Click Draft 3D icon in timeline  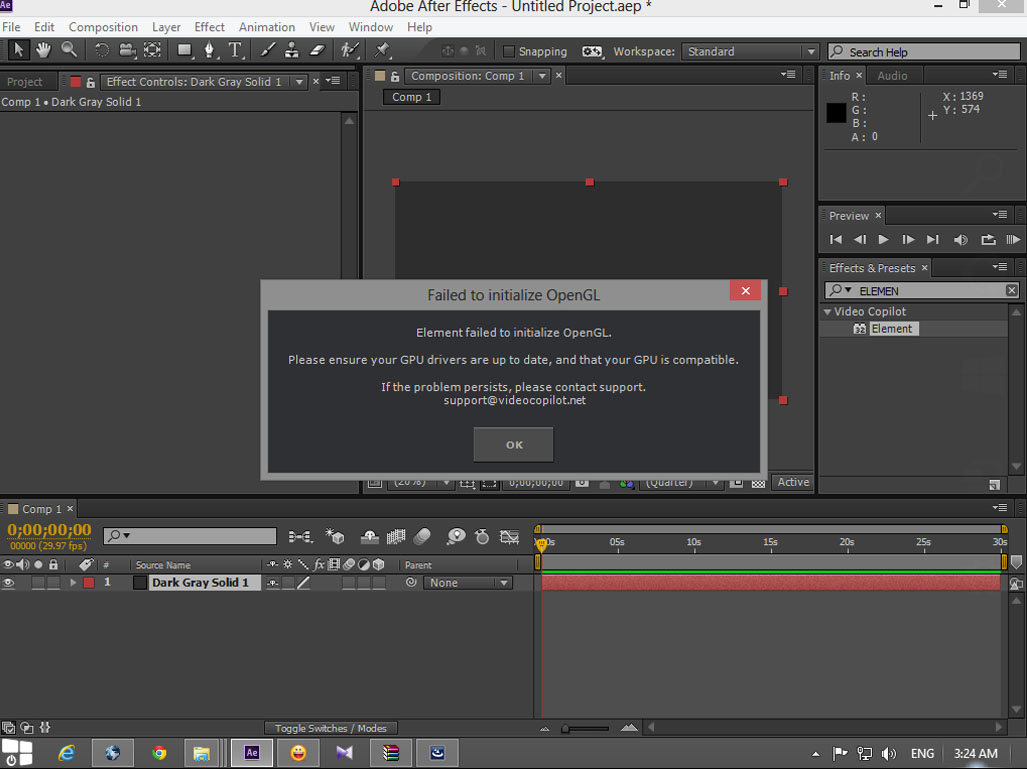pos(335,537)
